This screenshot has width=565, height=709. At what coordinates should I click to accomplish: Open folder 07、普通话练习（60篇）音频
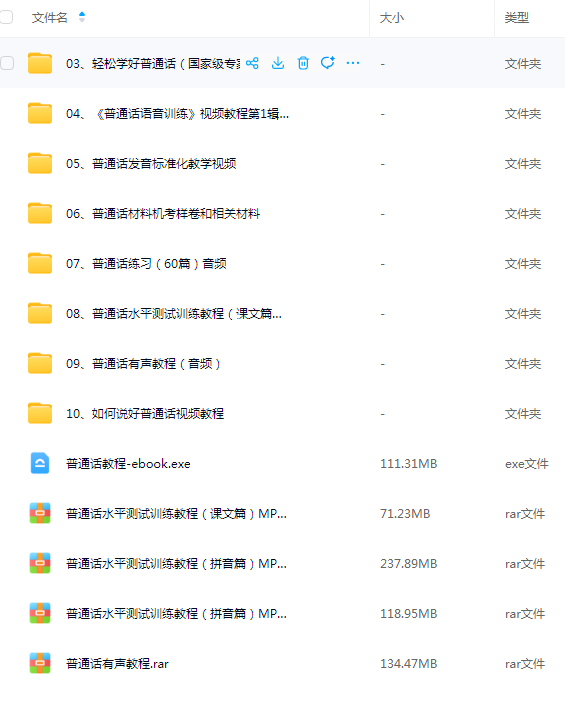point(146,264)
